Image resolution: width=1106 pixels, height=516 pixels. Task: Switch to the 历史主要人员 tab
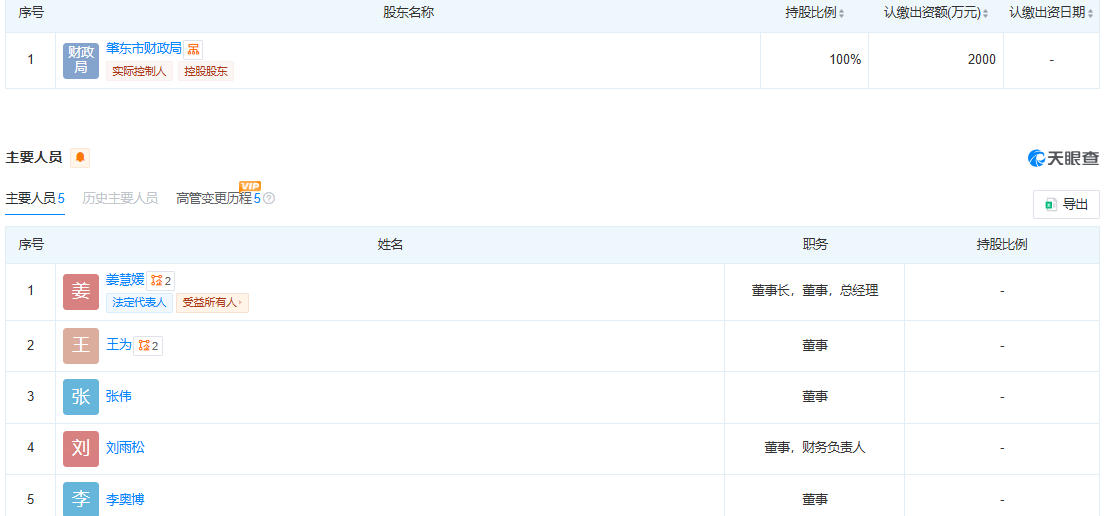tap(120, 199)
